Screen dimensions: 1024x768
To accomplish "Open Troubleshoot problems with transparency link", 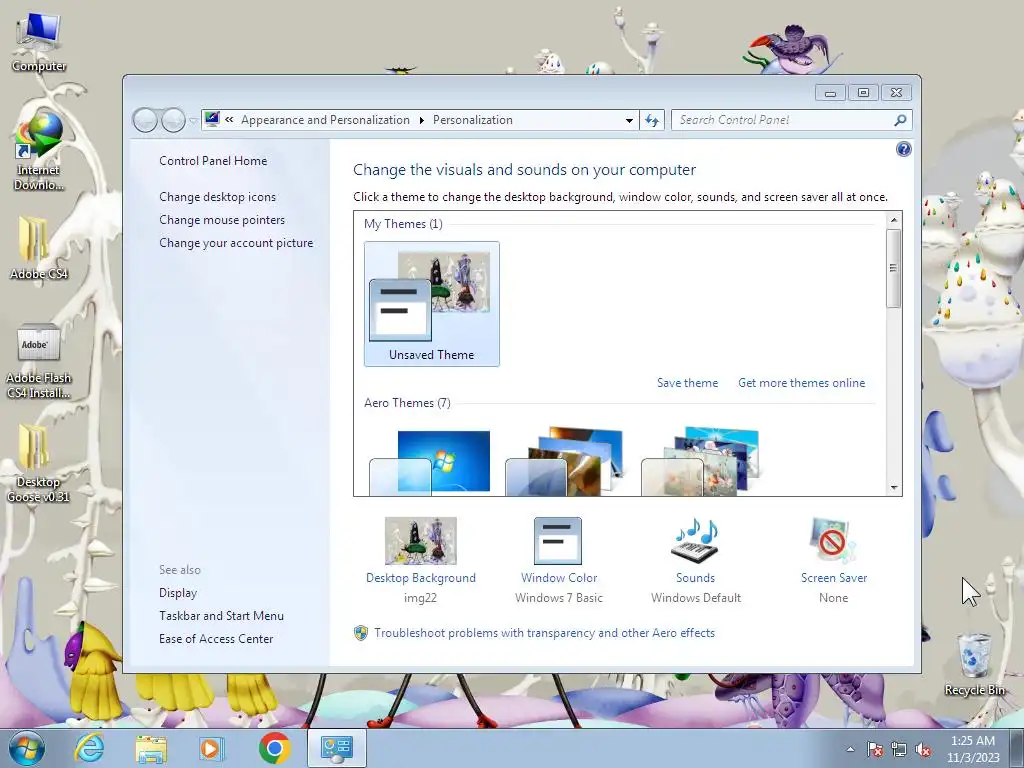I will [544, 633].
